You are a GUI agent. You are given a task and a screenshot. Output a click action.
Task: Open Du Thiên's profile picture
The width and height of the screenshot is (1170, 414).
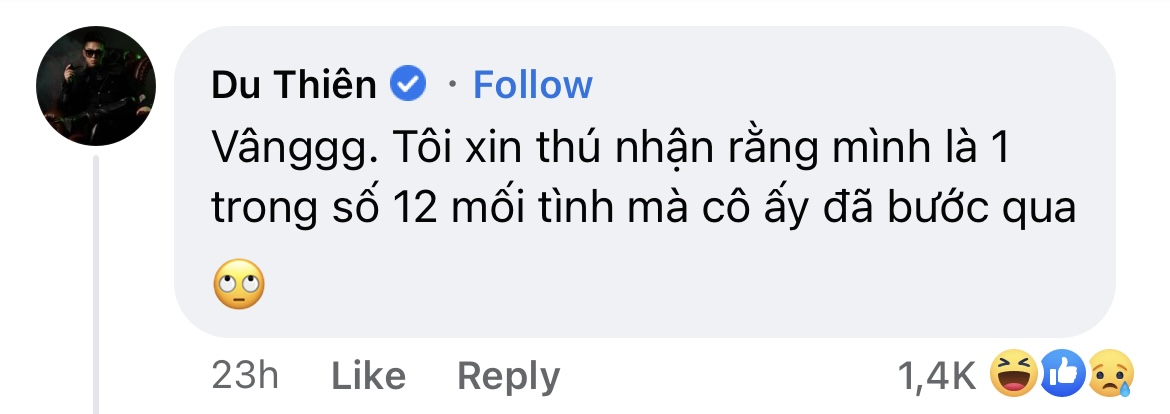point(96,86)
